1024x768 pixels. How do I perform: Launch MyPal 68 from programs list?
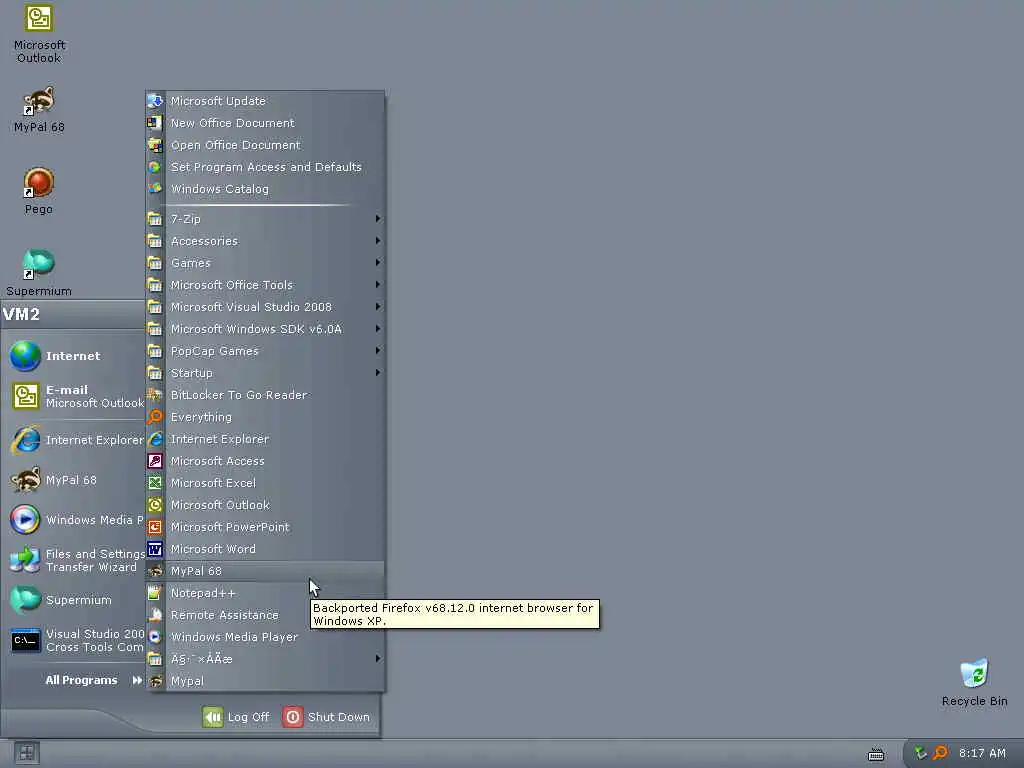(265, 571)
